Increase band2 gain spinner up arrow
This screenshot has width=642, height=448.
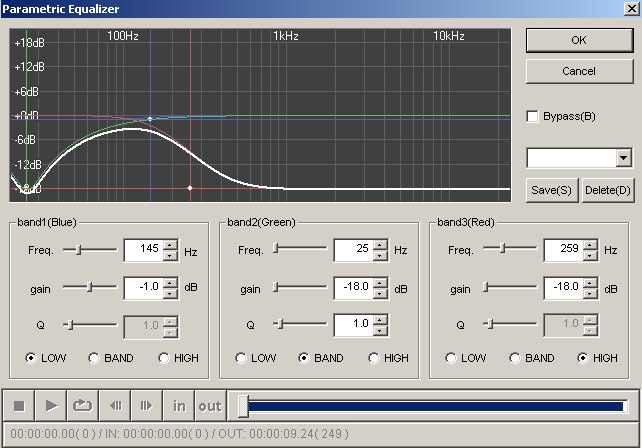click(x=380, y=282)
